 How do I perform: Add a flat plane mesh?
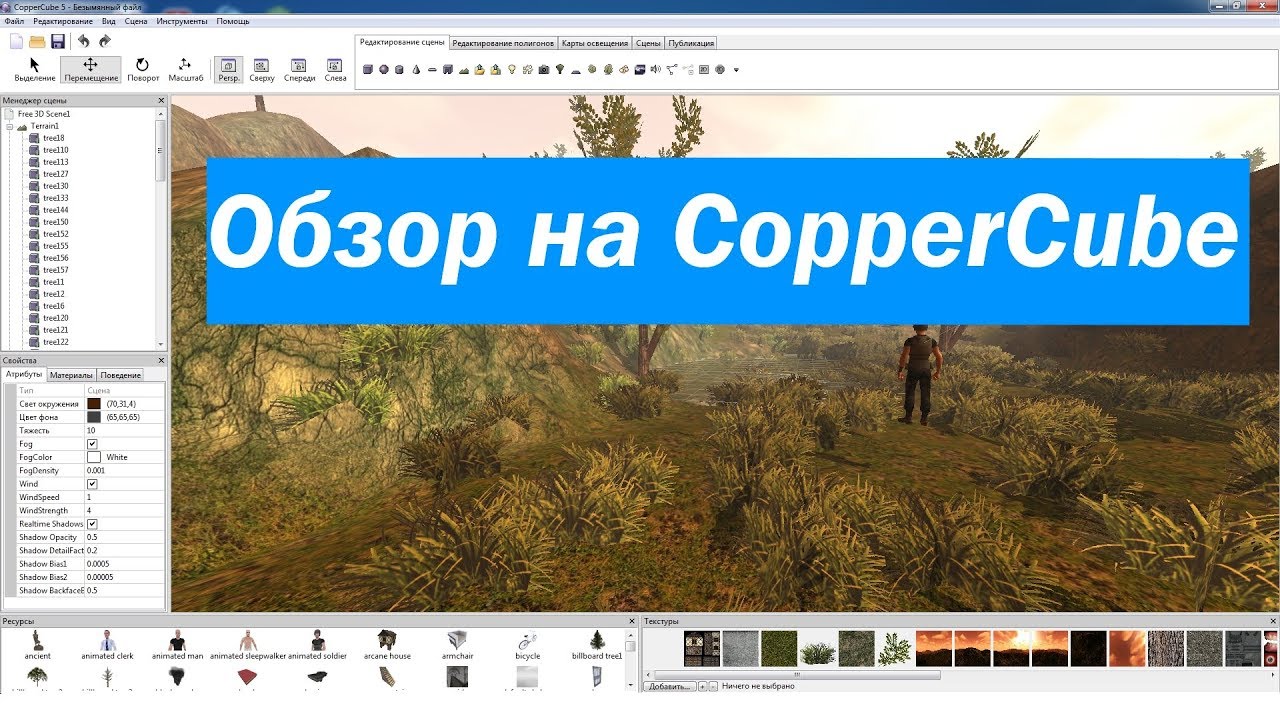click(432, 69)
